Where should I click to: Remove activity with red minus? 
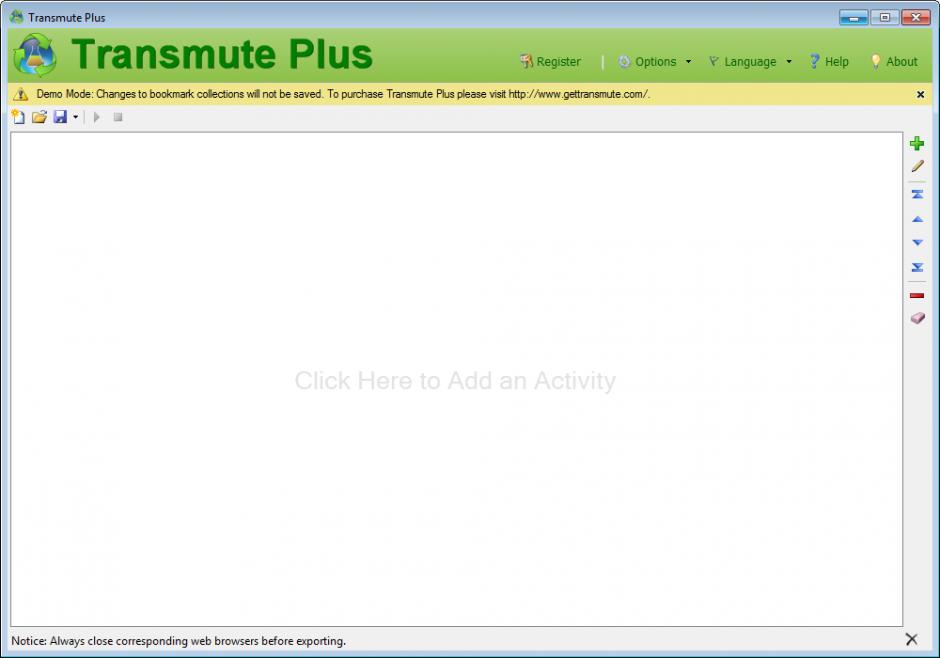click(917, 295)
